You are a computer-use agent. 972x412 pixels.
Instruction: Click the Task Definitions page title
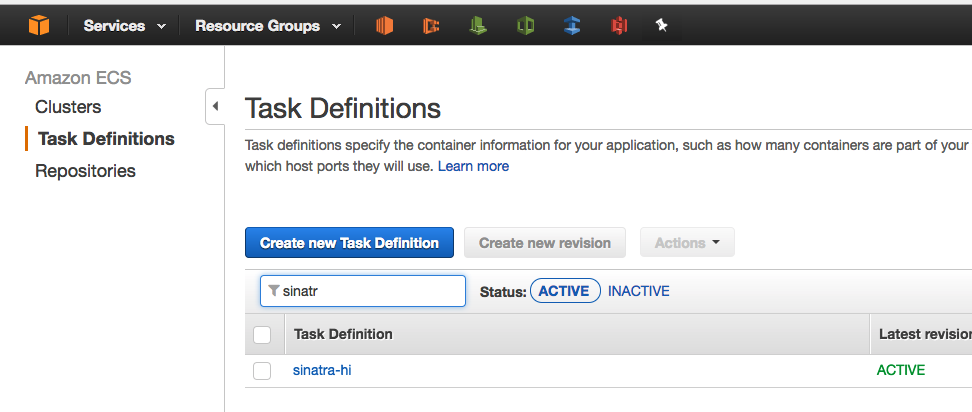pyautogui.click(x=343, y=108)
